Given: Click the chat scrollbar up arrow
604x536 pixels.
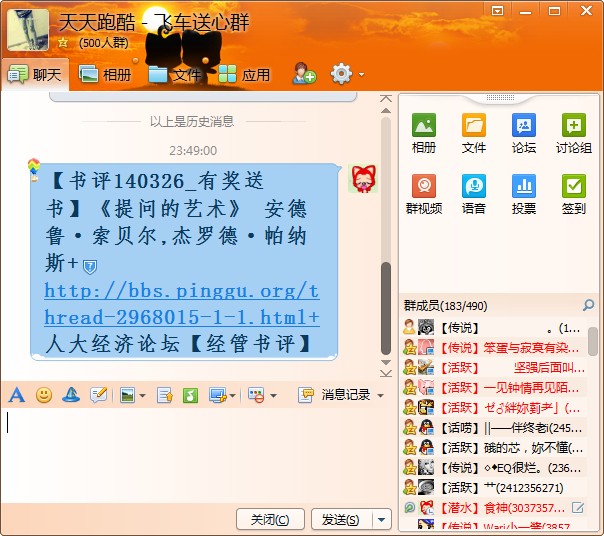Looking at the screenshot, I should pos(386,111).
